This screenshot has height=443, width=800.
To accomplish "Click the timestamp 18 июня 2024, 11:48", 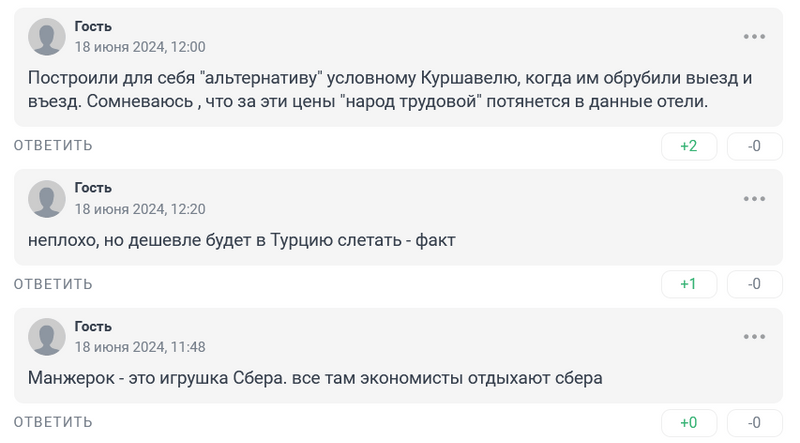I will tap(140, 347).
